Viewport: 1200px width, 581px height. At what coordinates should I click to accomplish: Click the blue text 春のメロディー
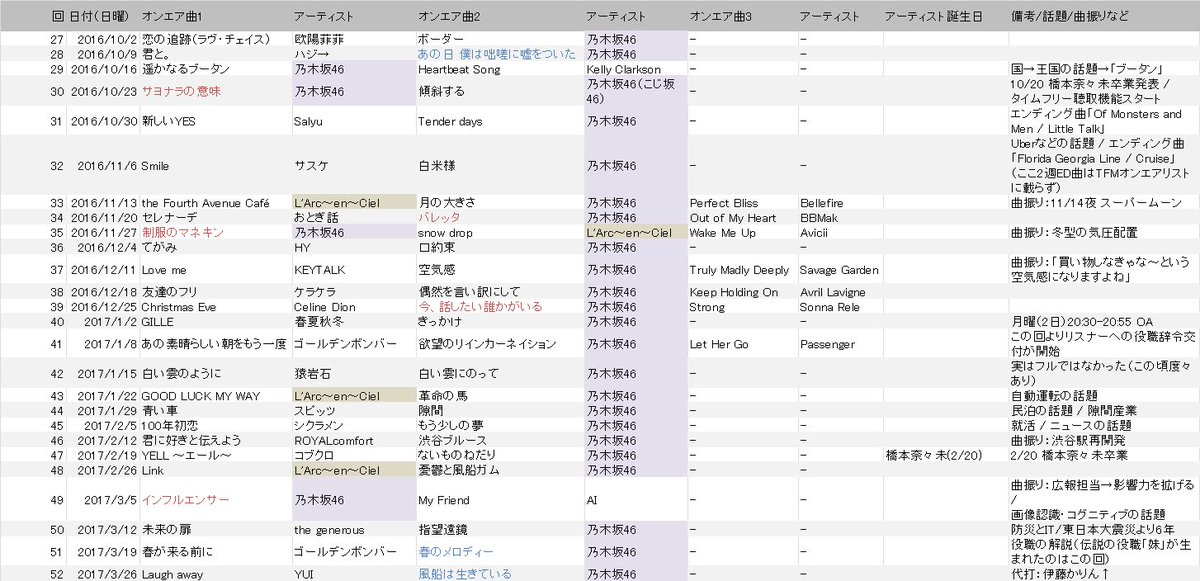tap(456, 552)
